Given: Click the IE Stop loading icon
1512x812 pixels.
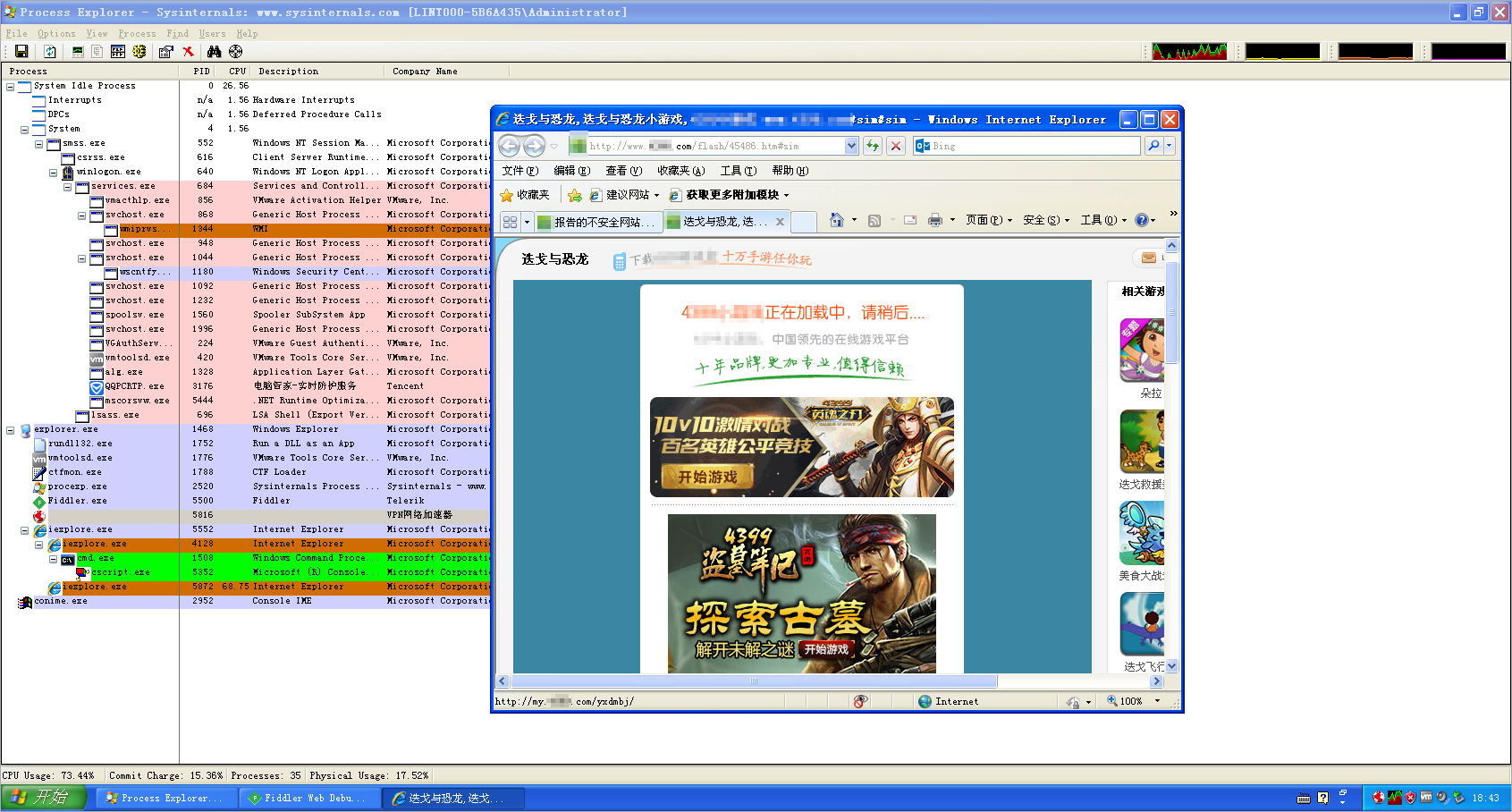Looking at the screenshot, I should pos(896,146).
